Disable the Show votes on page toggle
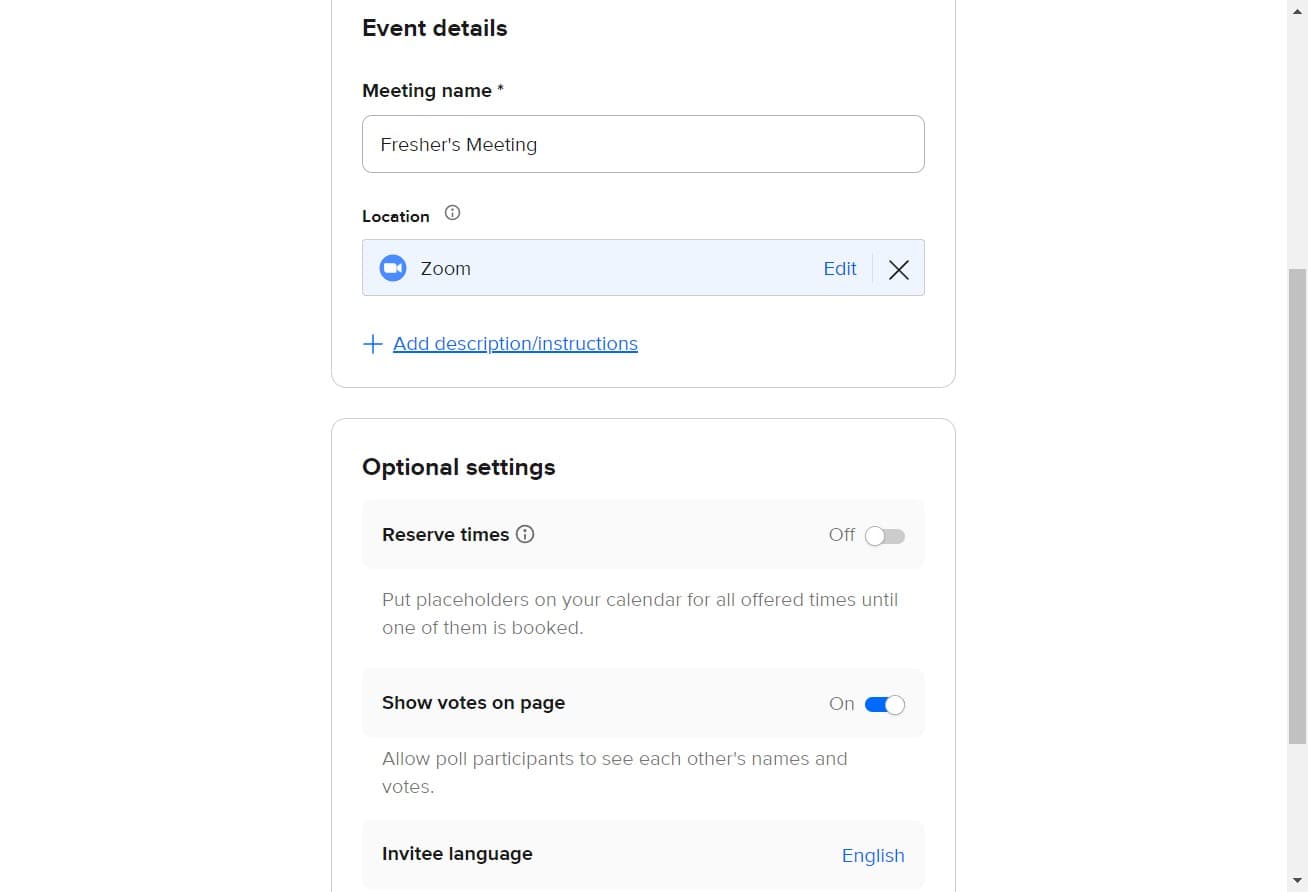 (x=884, y=704)
